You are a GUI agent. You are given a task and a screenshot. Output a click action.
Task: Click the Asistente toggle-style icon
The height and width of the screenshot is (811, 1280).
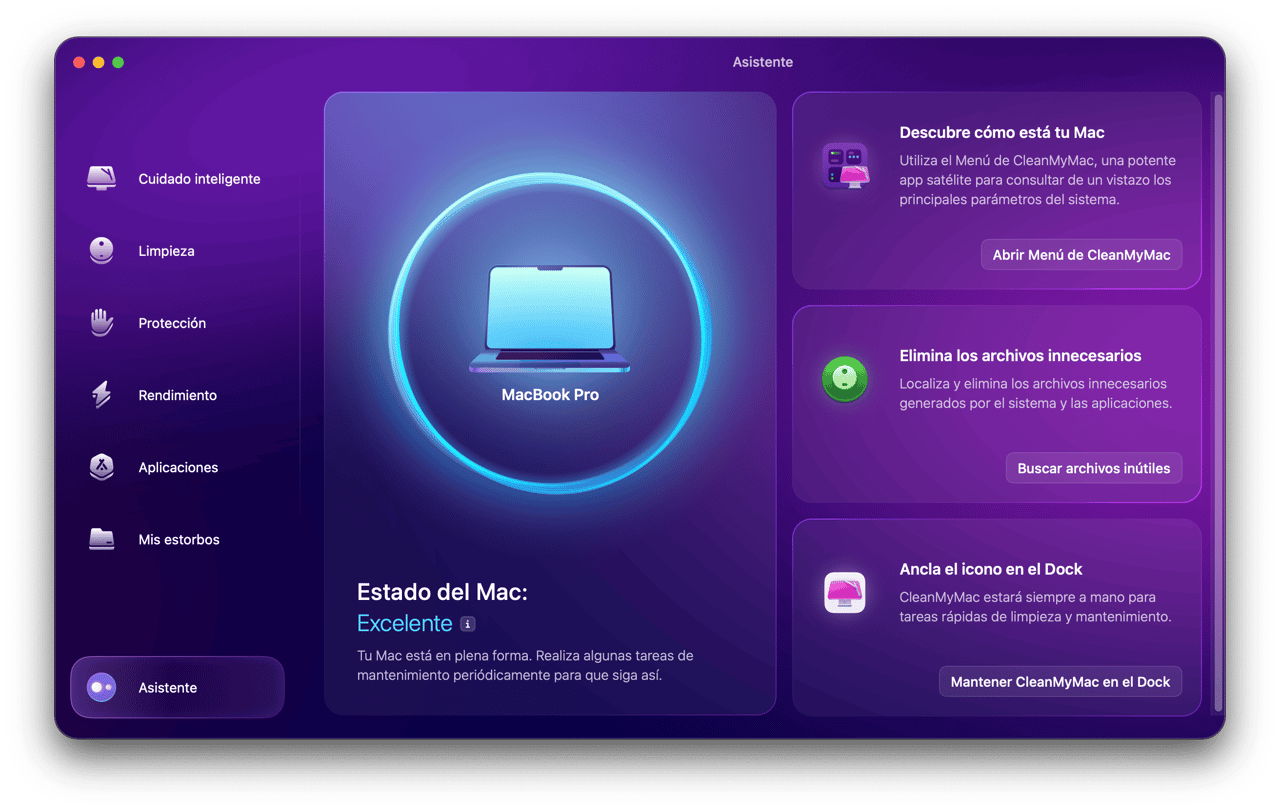(101, 687)
